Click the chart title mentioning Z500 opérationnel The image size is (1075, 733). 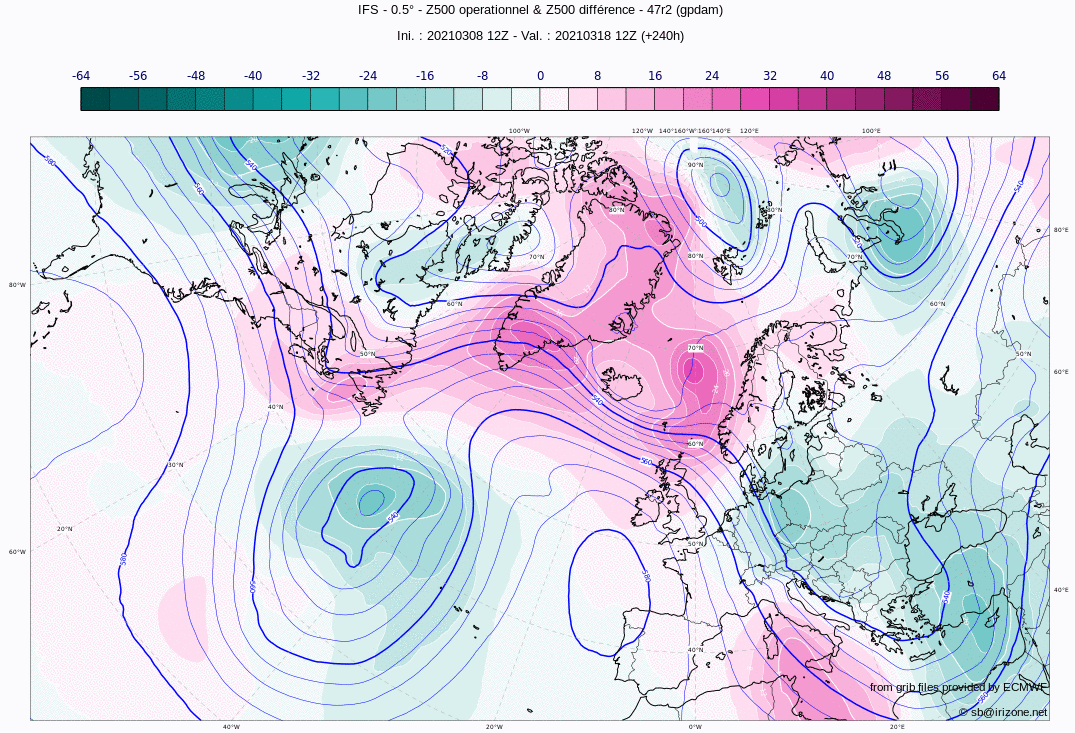tap(540, 10)
